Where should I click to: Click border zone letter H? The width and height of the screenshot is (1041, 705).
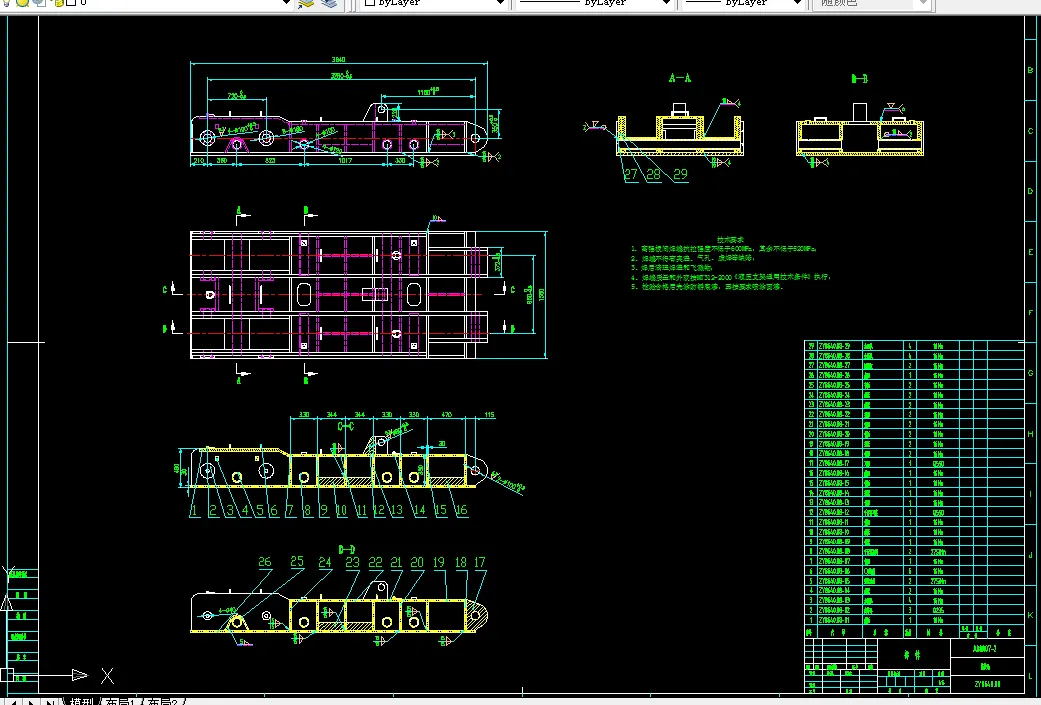(x=1030, y=434)
